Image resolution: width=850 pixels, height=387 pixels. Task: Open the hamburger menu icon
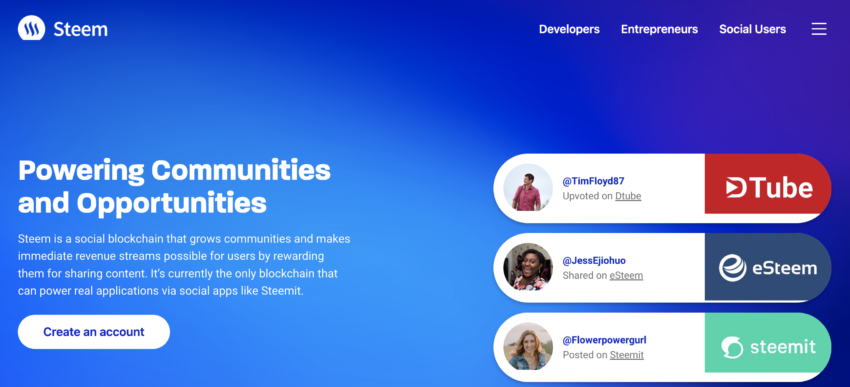click(x=819, y=29)
